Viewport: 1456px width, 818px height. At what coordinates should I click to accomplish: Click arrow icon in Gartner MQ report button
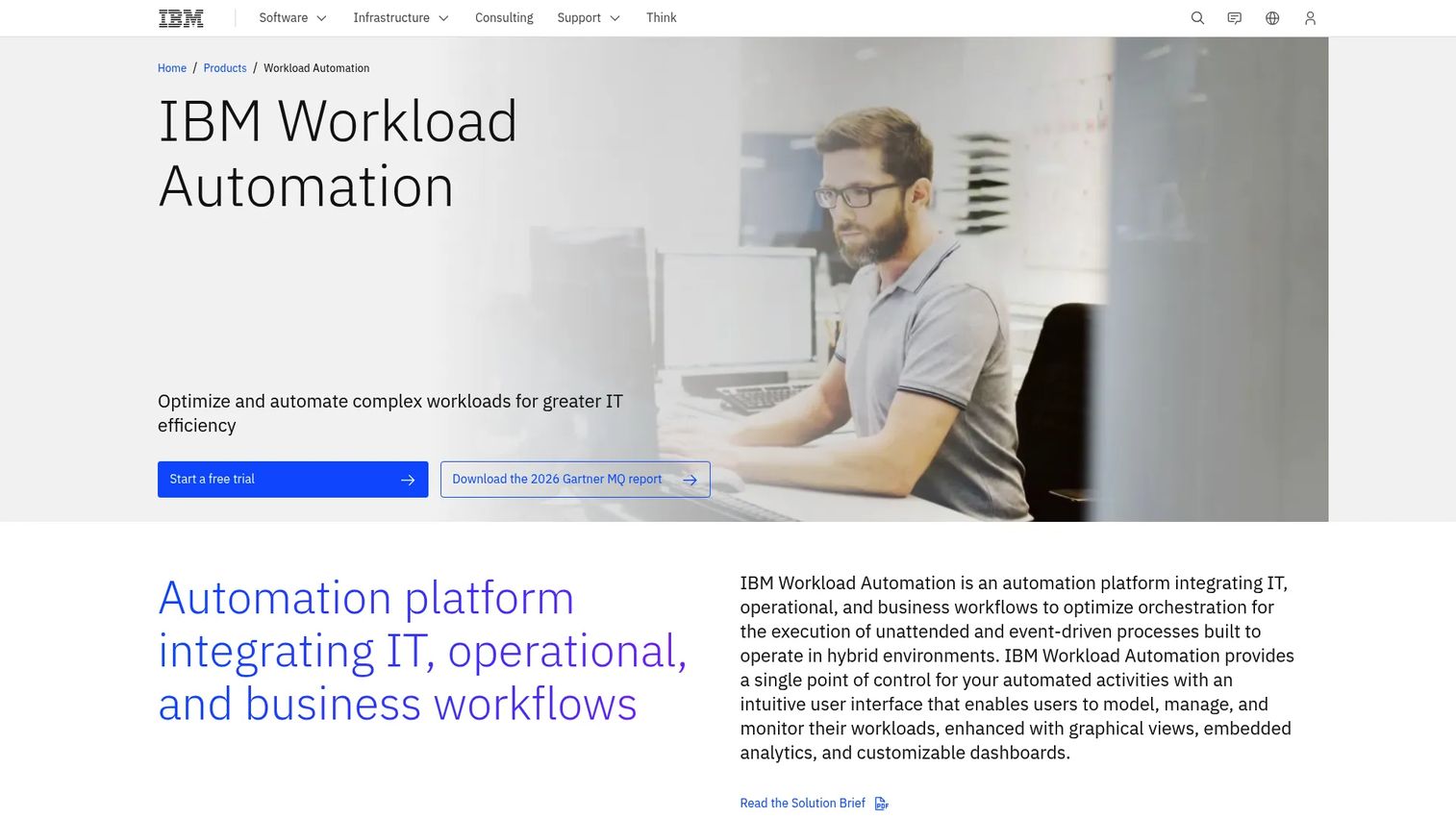coord(690,480)
